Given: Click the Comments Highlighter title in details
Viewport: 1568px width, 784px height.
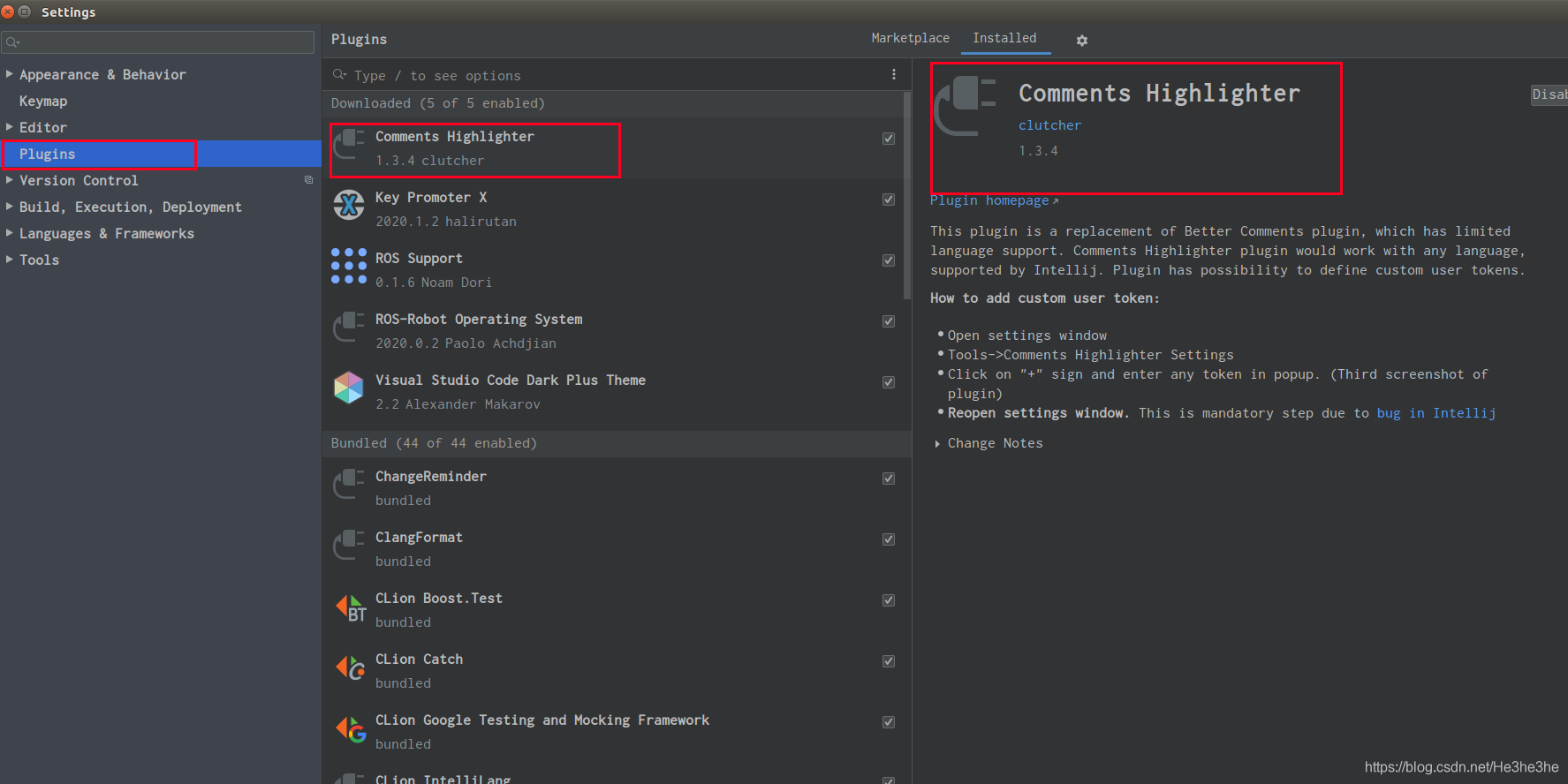Looking at the screenshot, I should 1159,94.
